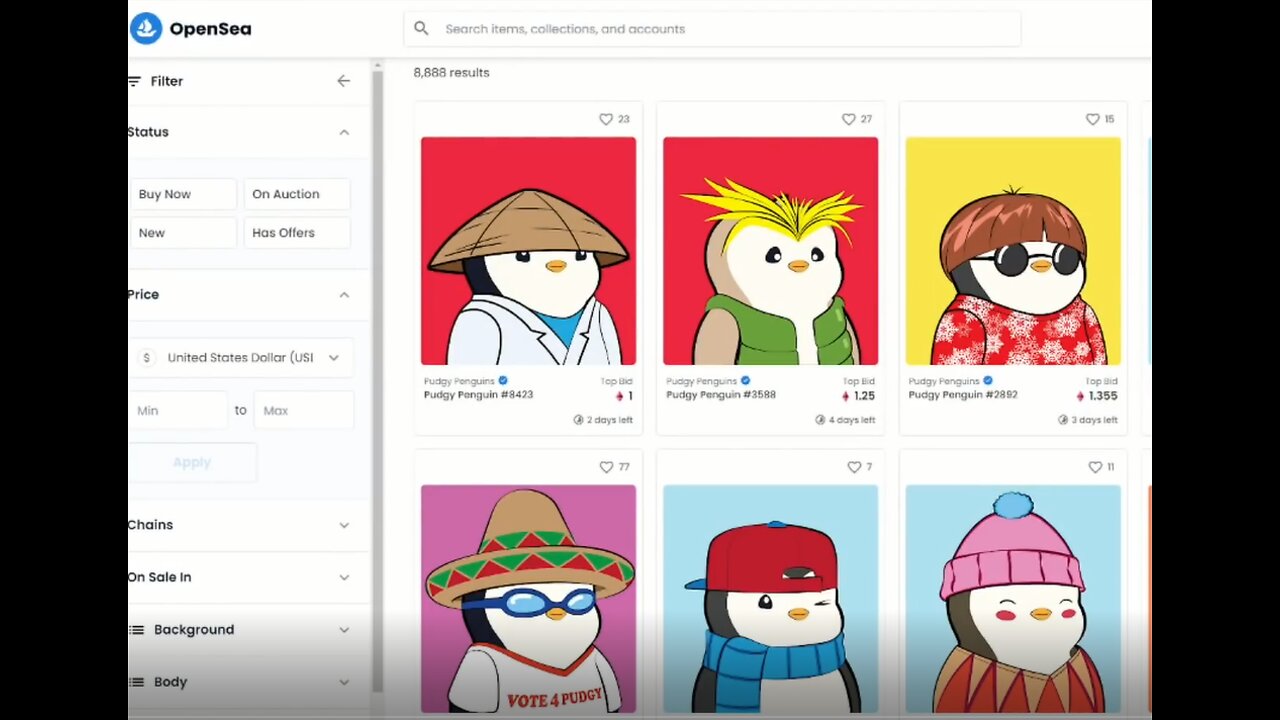Toggle the On Auction status filter

(x=297, y=194)
